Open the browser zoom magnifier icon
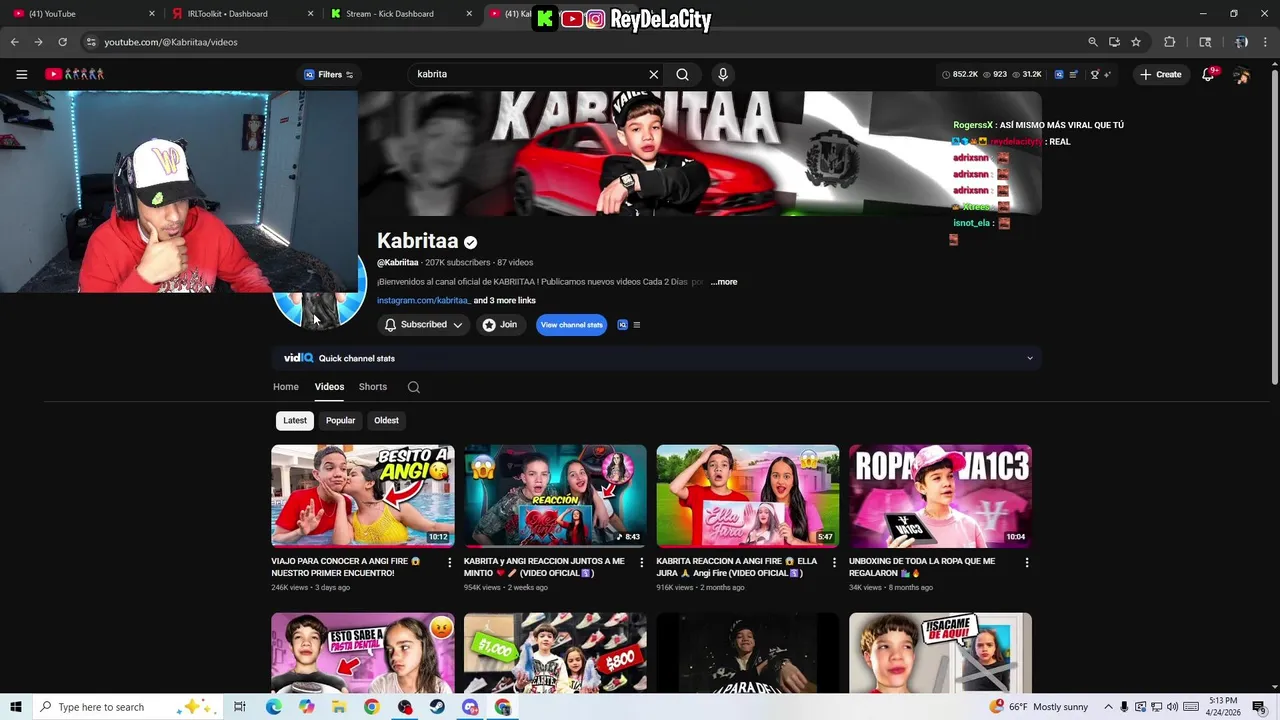This screenshot has width=1280, height=720. point(1093,42)
